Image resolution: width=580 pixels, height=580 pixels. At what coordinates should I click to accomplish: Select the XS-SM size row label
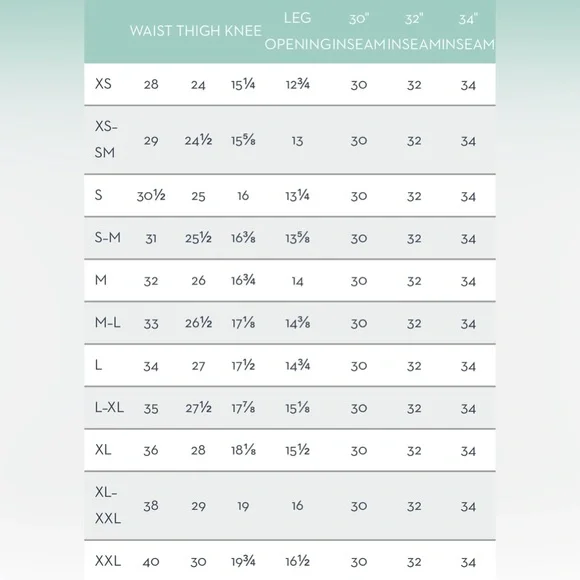(106, 139)
